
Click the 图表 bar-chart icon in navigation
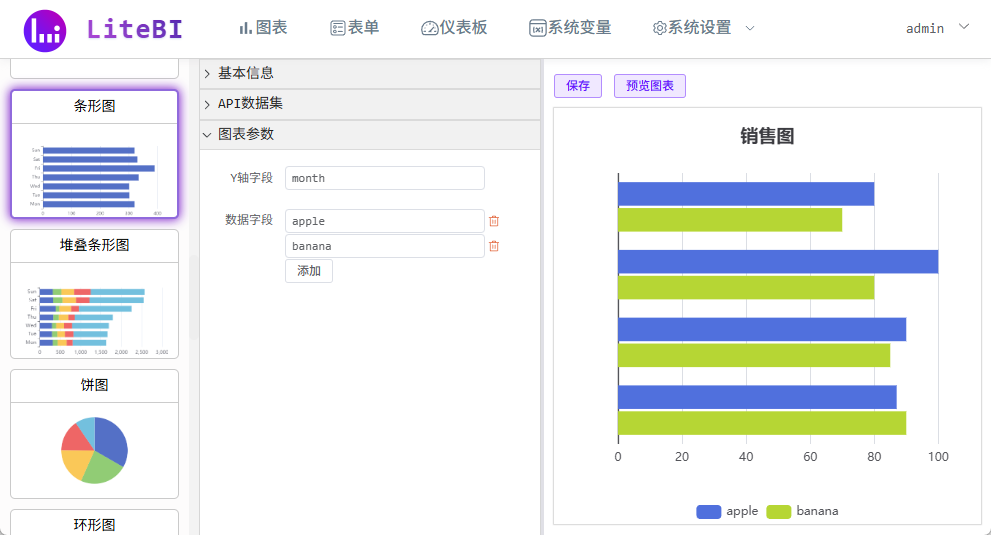pyautogui.click(x=245, y=28)
